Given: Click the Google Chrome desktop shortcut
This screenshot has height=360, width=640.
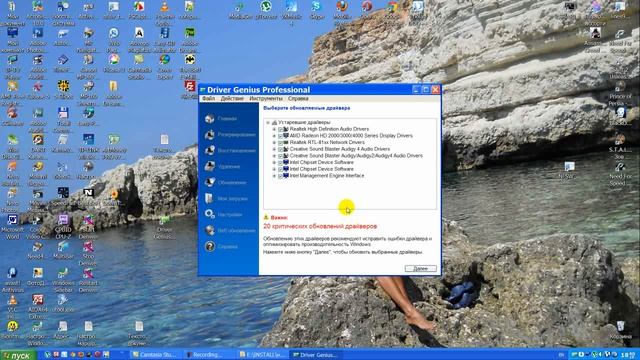Looking at the screenshot, I should 392,10.
